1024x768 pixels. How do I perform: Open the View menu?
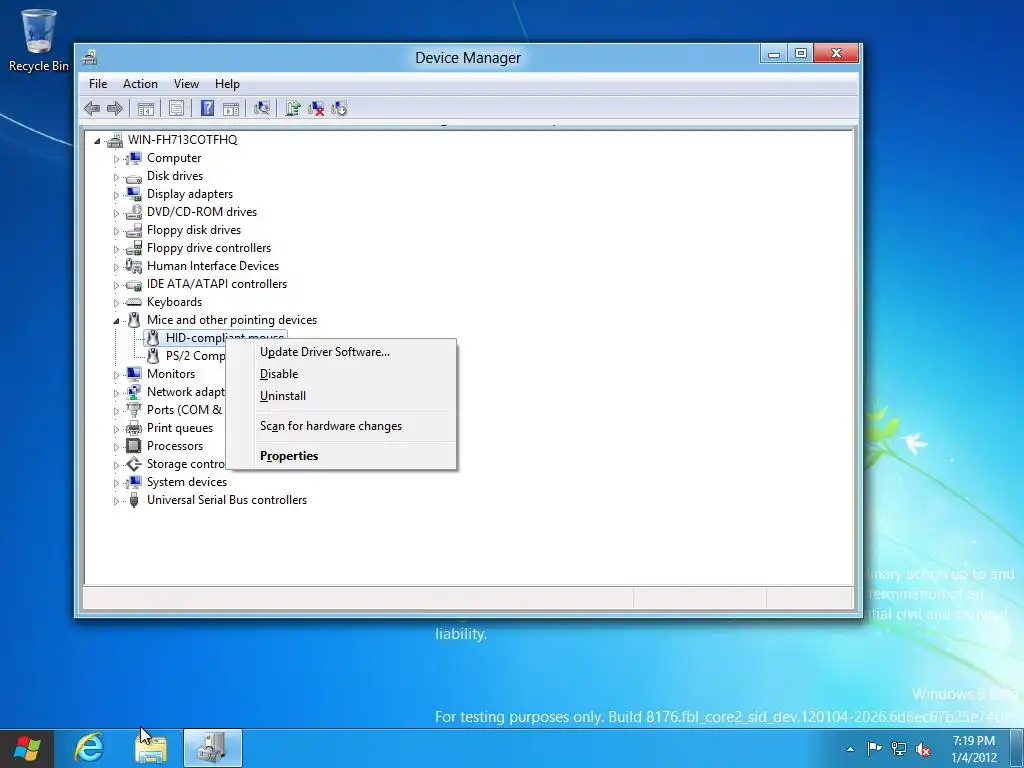(186, 84)
